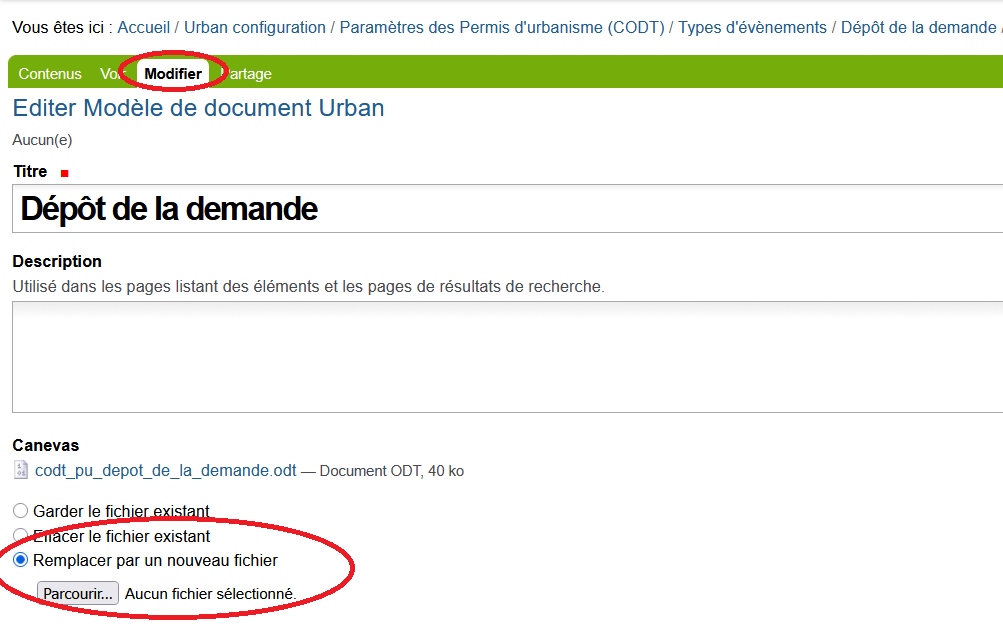
Task: Open the codt_pu_depot_de_la_demande.odt file link
Action: pyautogui.click(x=165, y=470)
